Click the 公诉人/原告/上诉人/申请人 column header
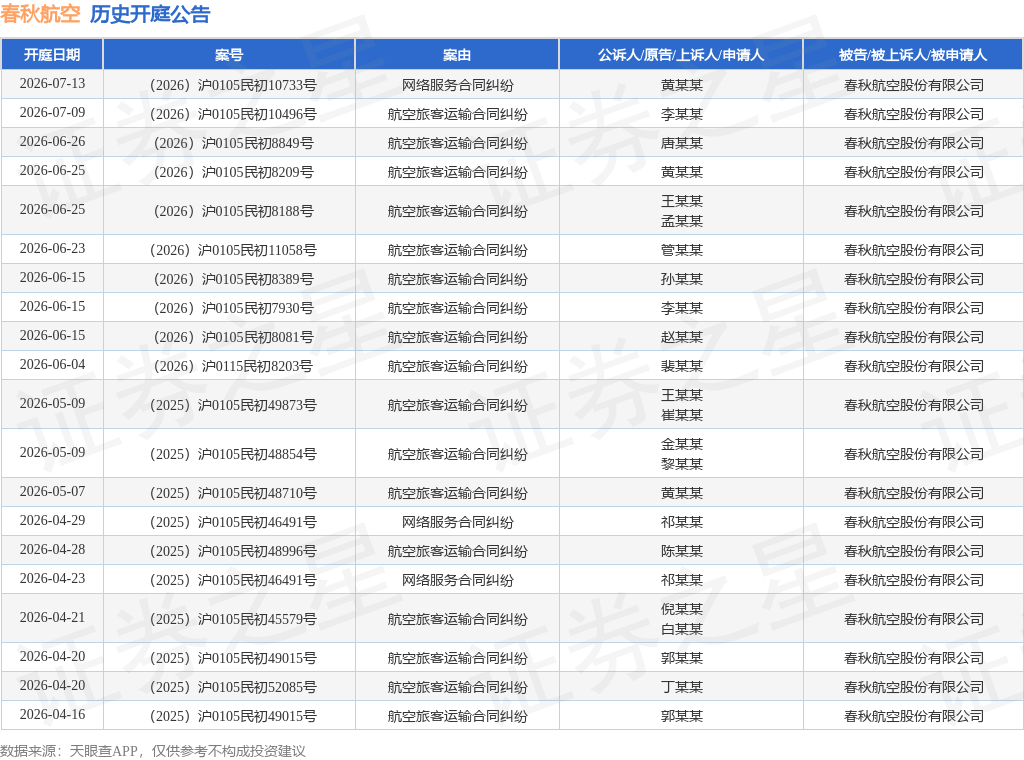 click(x=681, y=55)
